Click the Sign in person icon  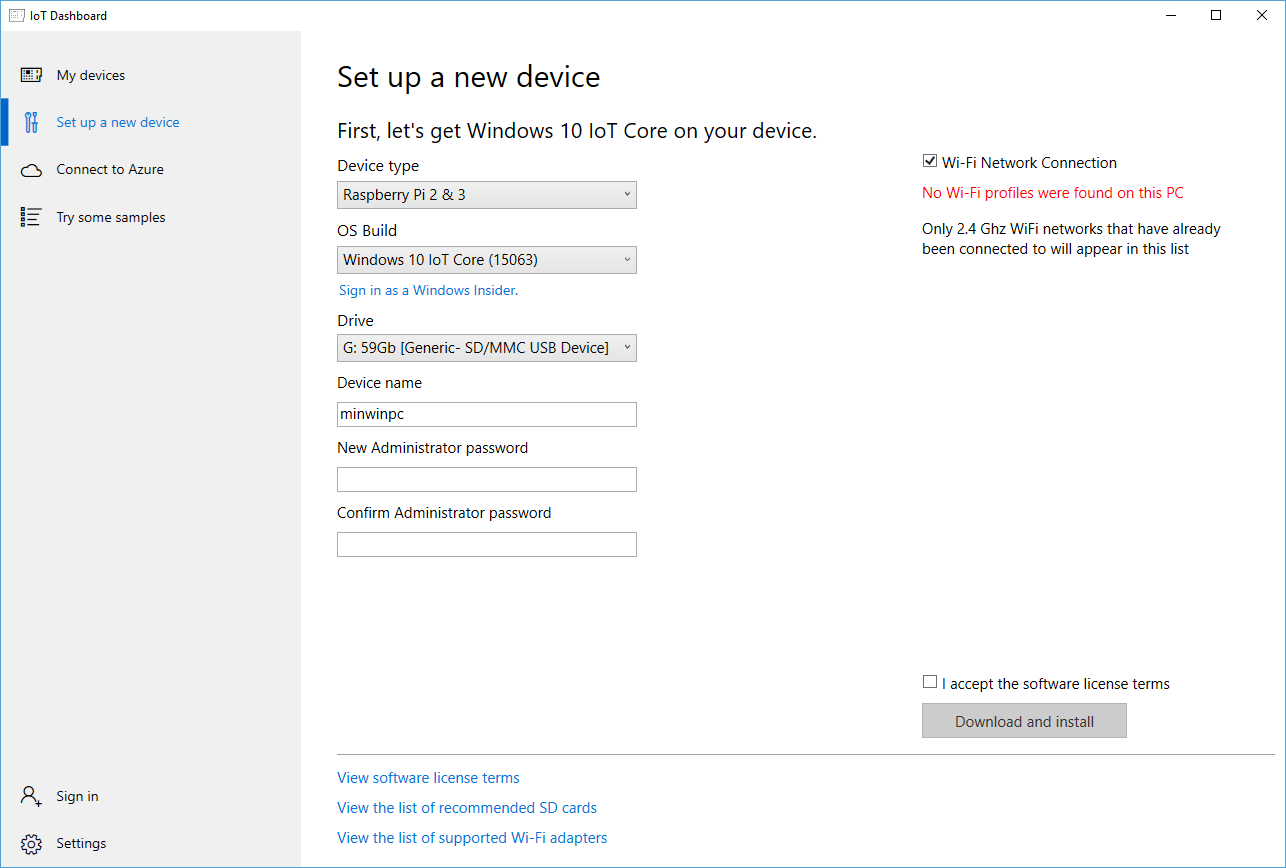pyautogui.click(x=31, y=796)
